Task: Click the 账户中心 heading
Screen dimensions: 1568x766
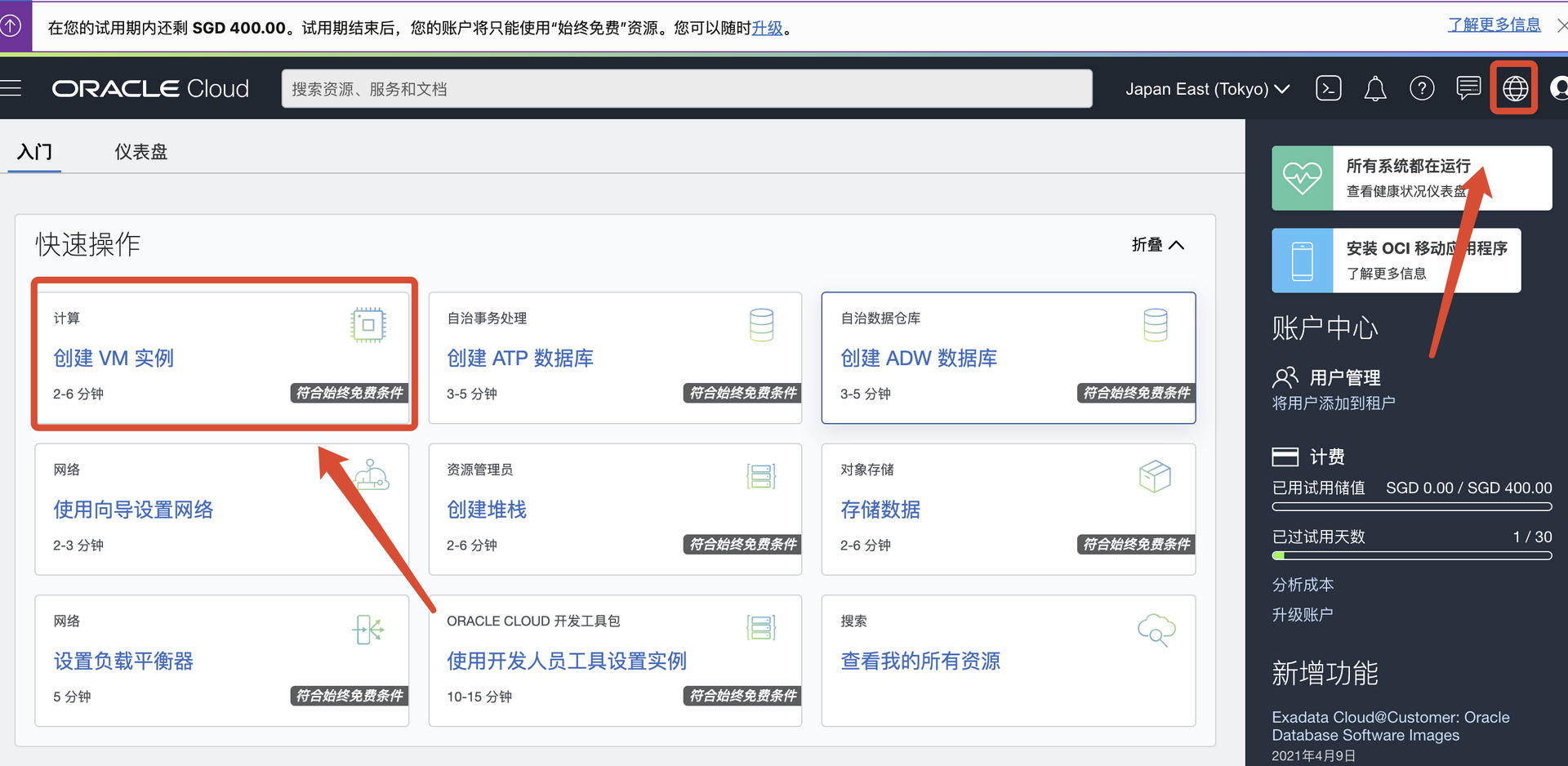Action: point(1325,328)
